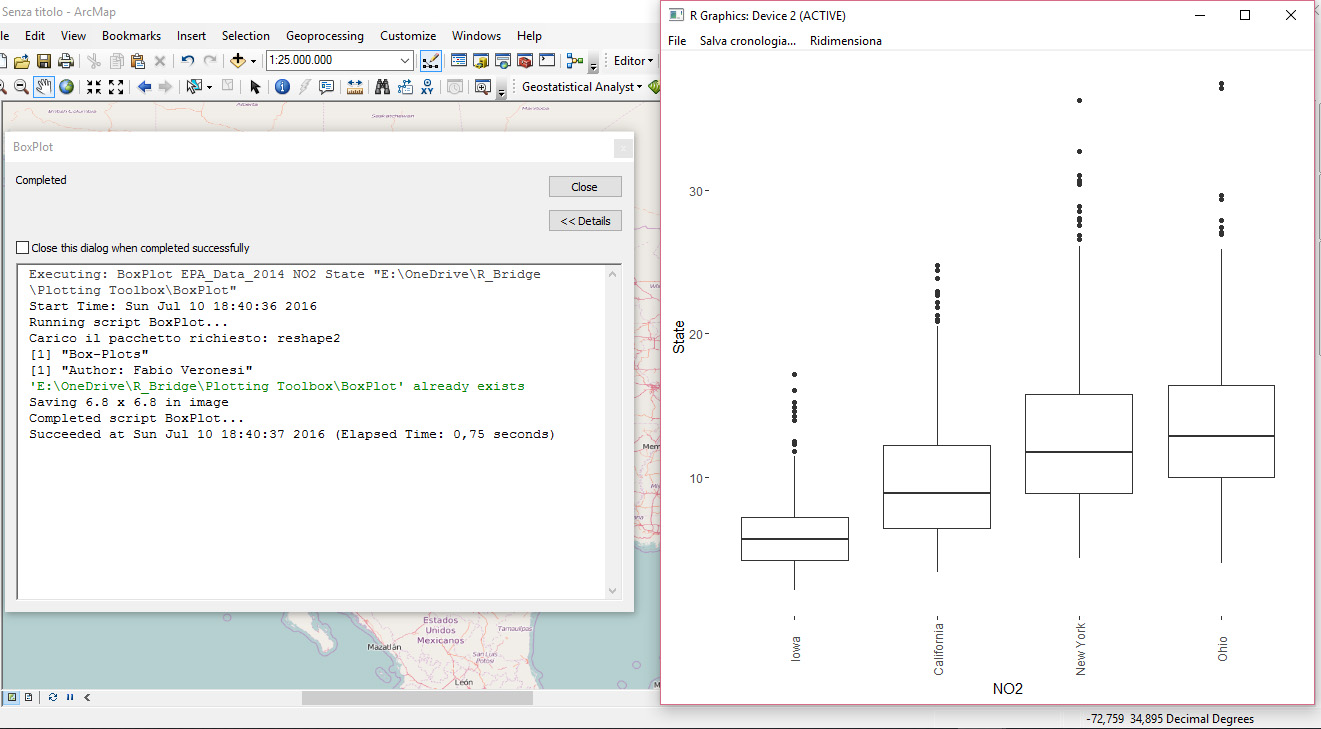
Task: Collapse details with the '<< Details' button
Action: [x=585, y=220]
